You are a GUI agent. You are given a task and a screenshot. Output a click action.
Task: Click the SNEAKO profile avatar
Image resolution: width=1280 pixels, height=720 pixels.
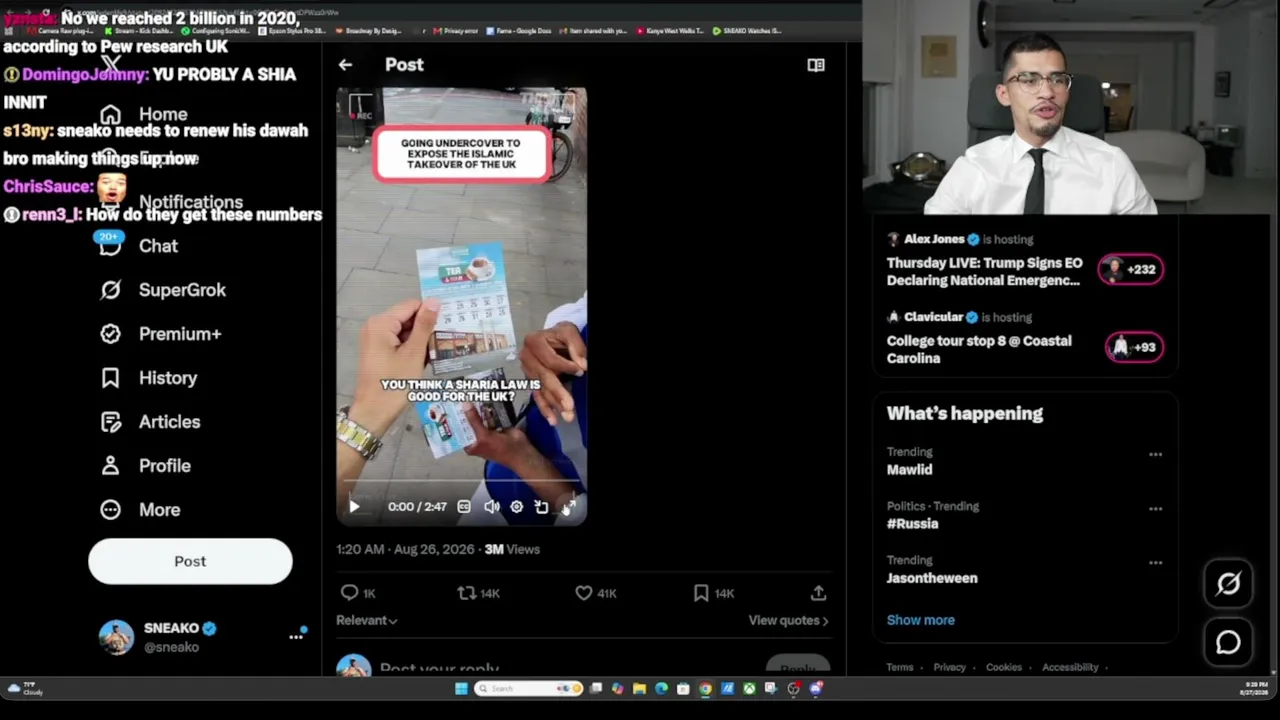(116, 637)
